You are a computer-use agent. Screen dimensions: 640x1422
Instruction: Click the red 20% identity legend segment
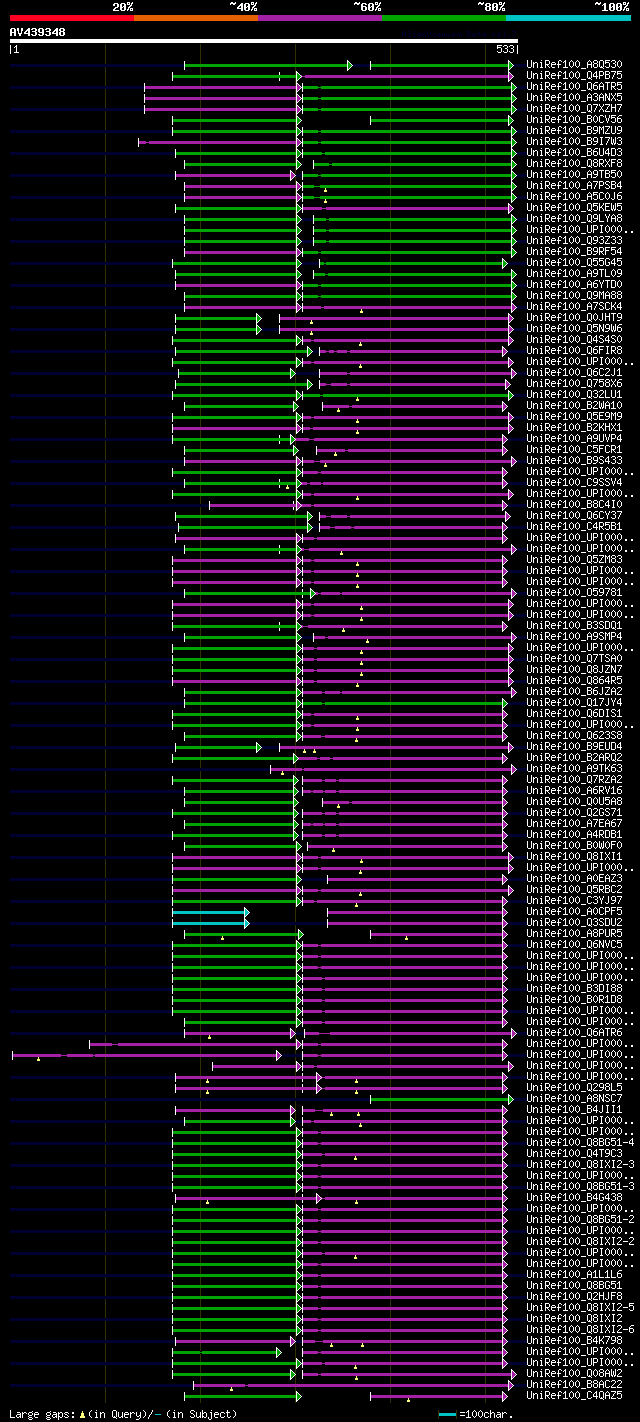(71, 18)
